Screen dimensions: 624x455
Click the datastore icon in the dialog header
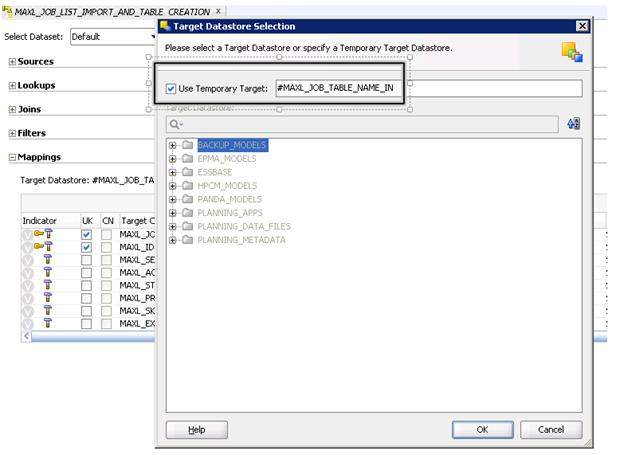coord(571,51)
